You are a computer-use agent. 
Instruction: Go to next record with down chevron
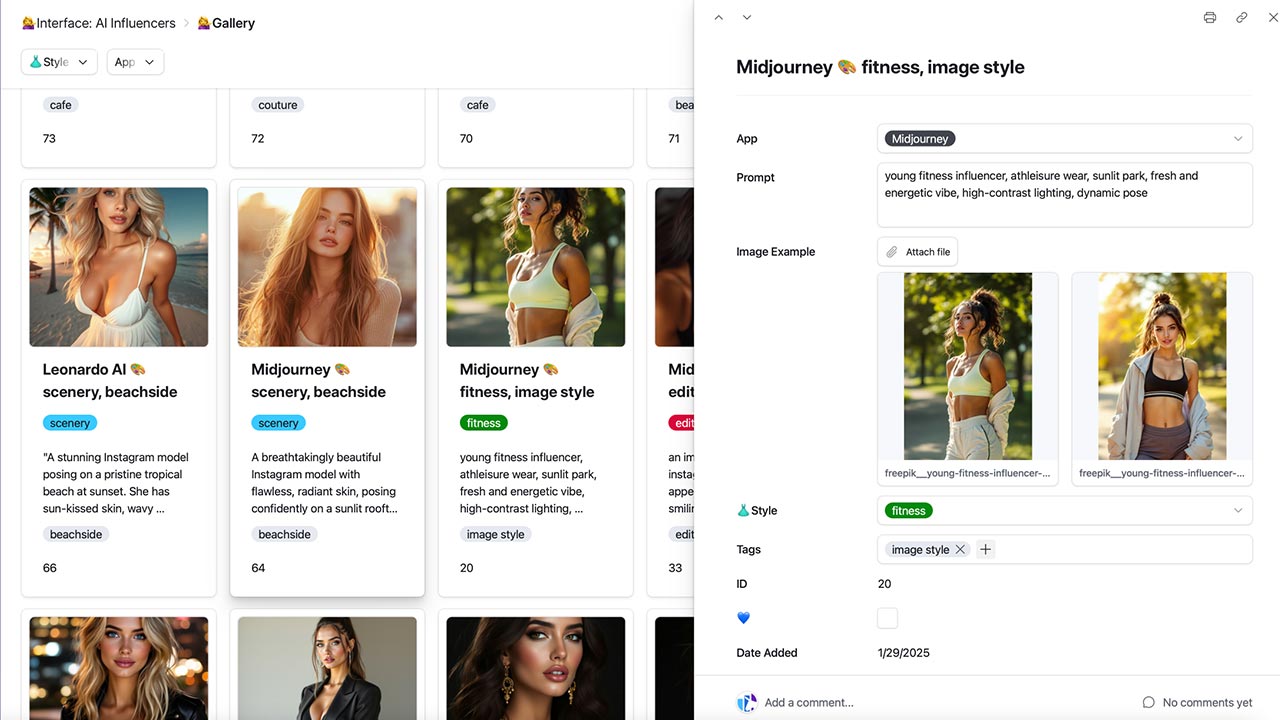[746, 17]
